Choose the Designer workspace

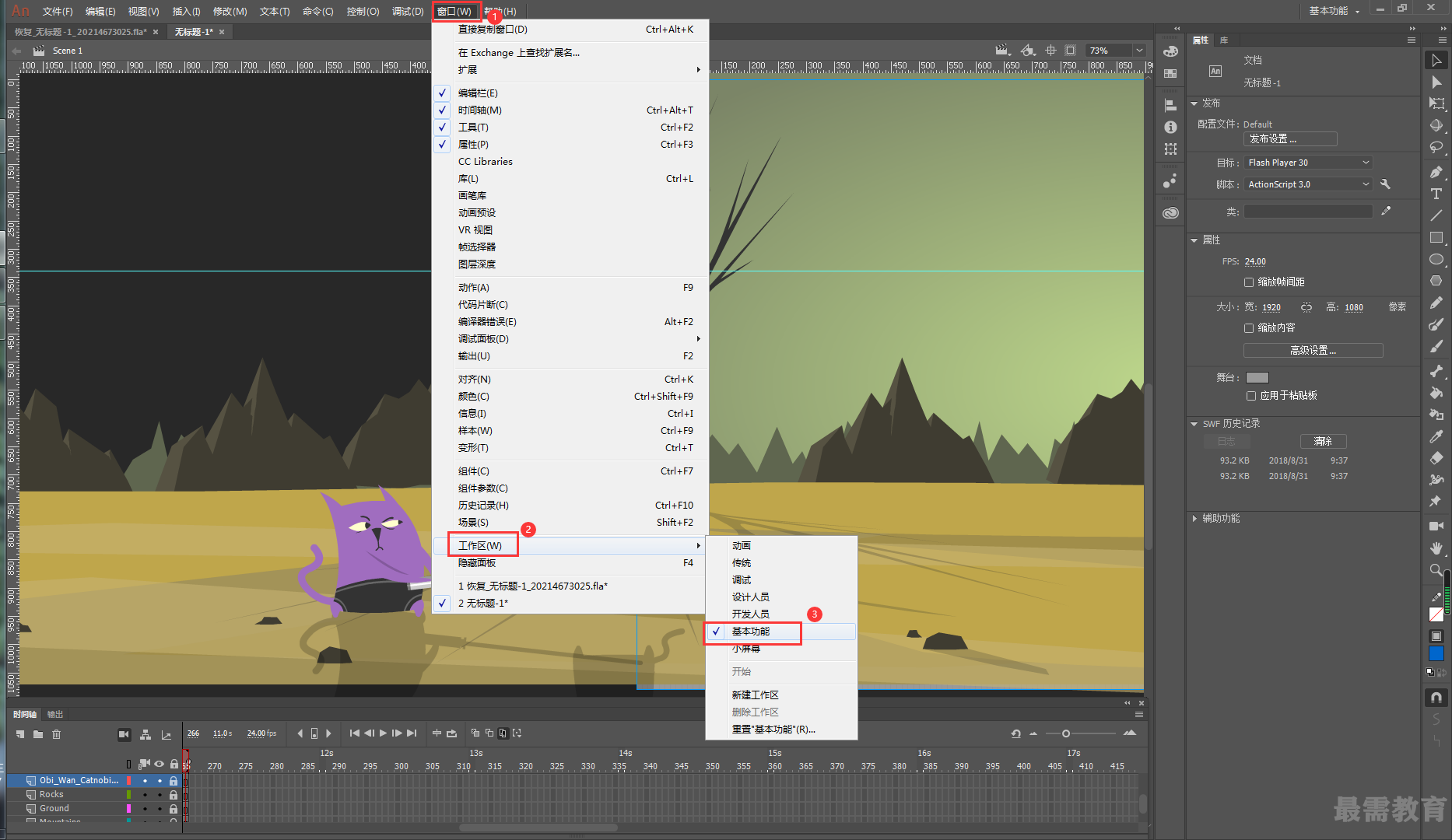pos(781,597)
